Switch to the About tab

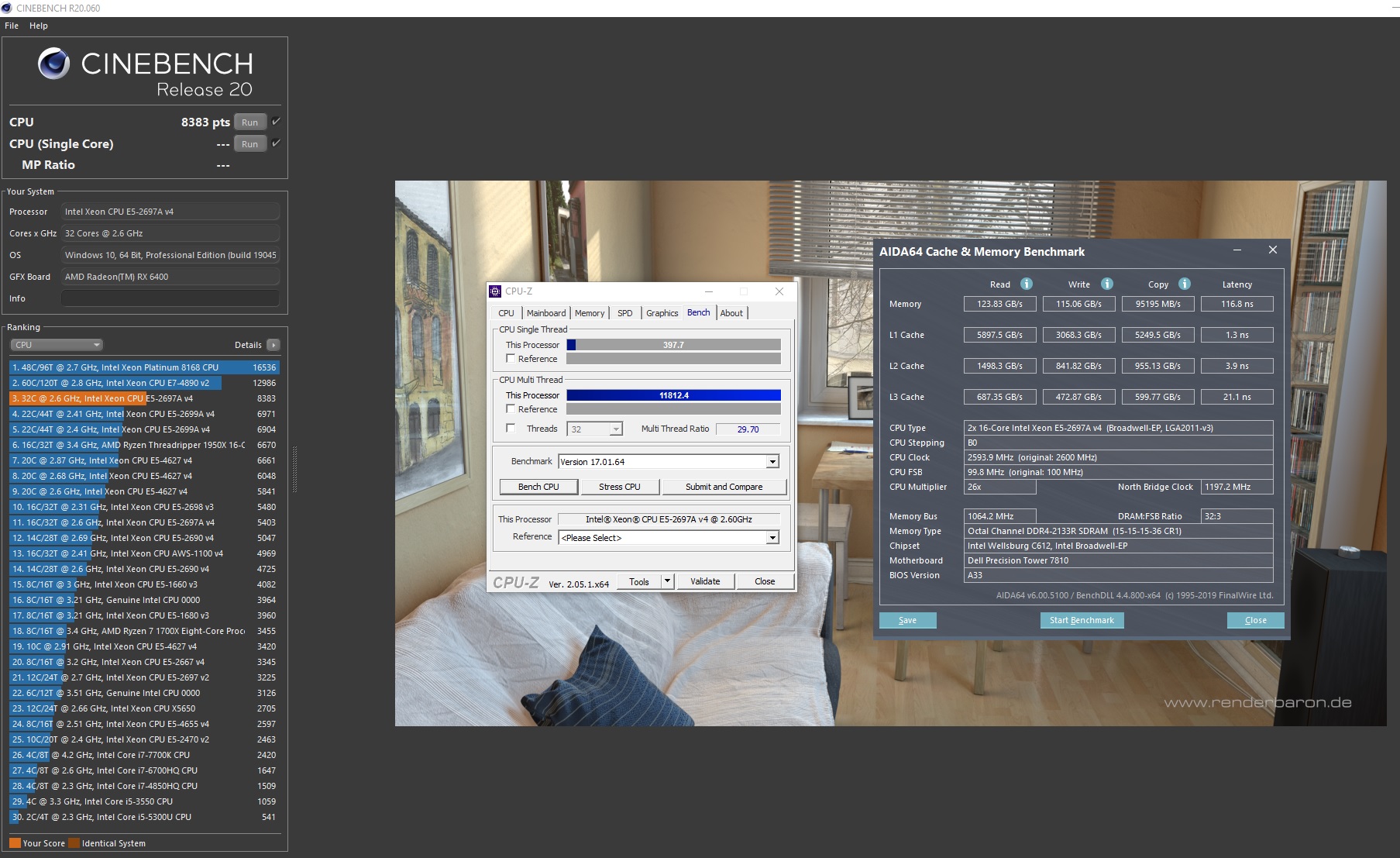[x=731, y=313]
